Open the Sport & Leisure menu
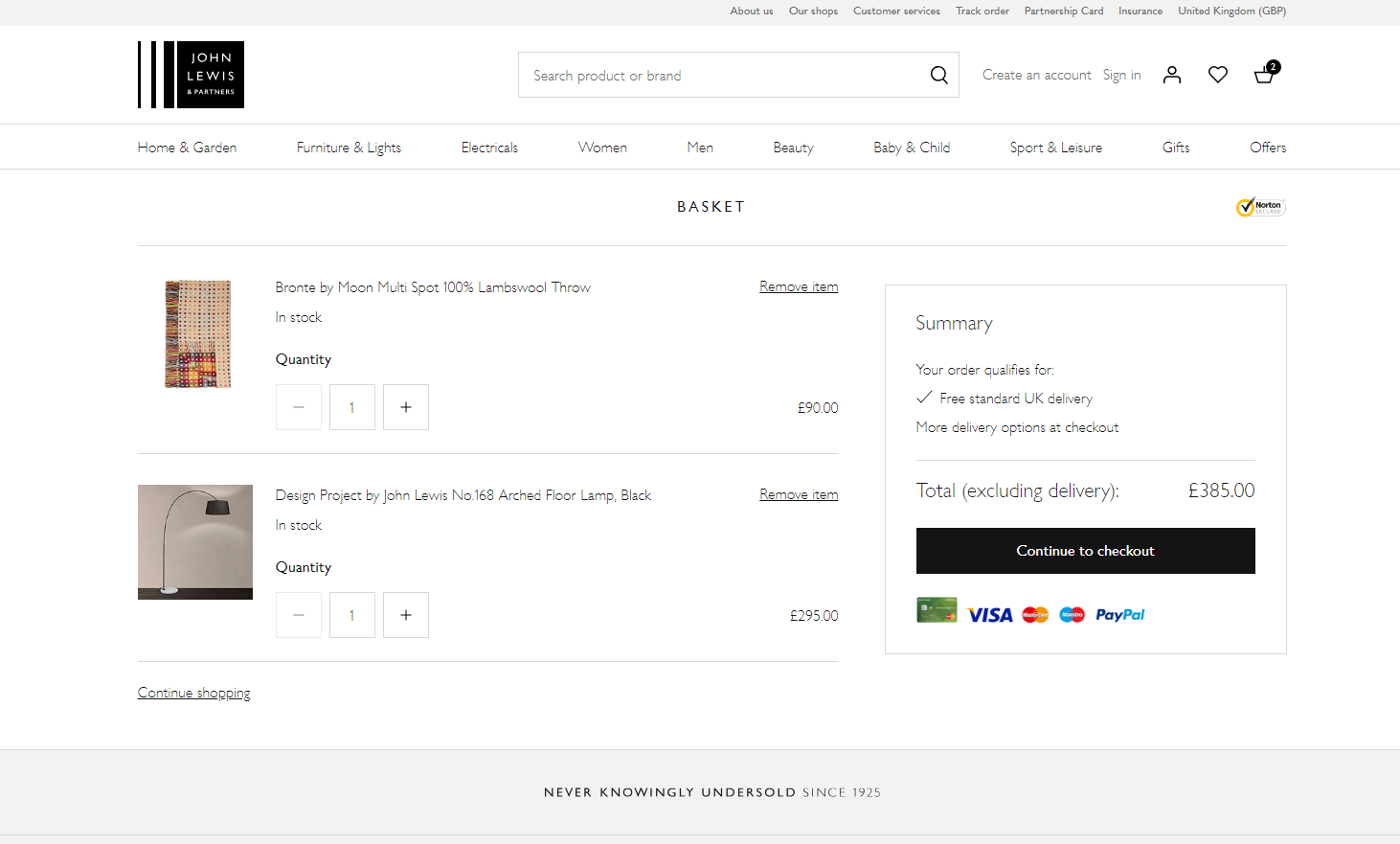Screen dimensions: 1400x844 coord(1056,148)
